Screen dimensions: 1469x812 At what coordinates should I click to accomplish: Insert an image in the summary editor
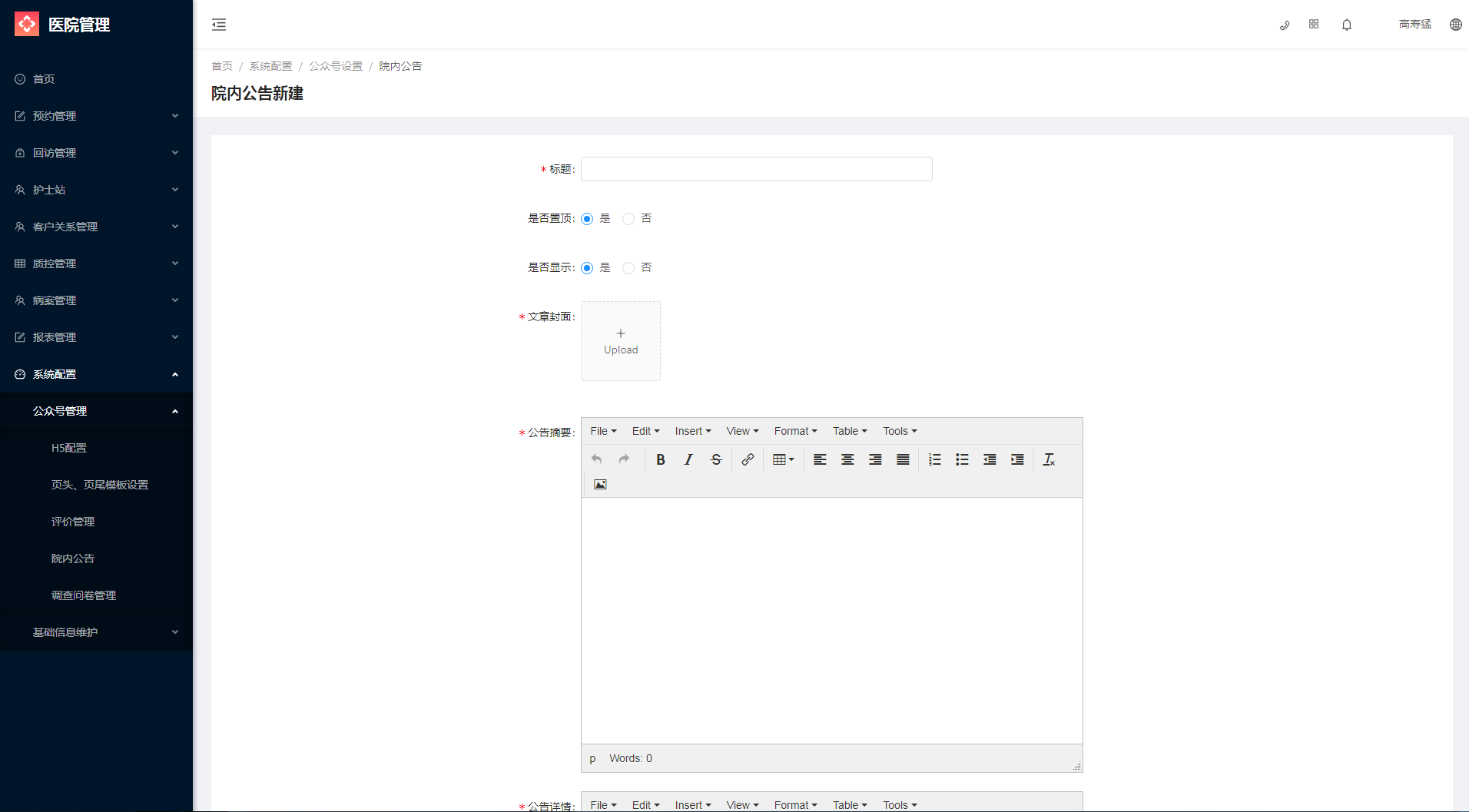click(600, 484)
